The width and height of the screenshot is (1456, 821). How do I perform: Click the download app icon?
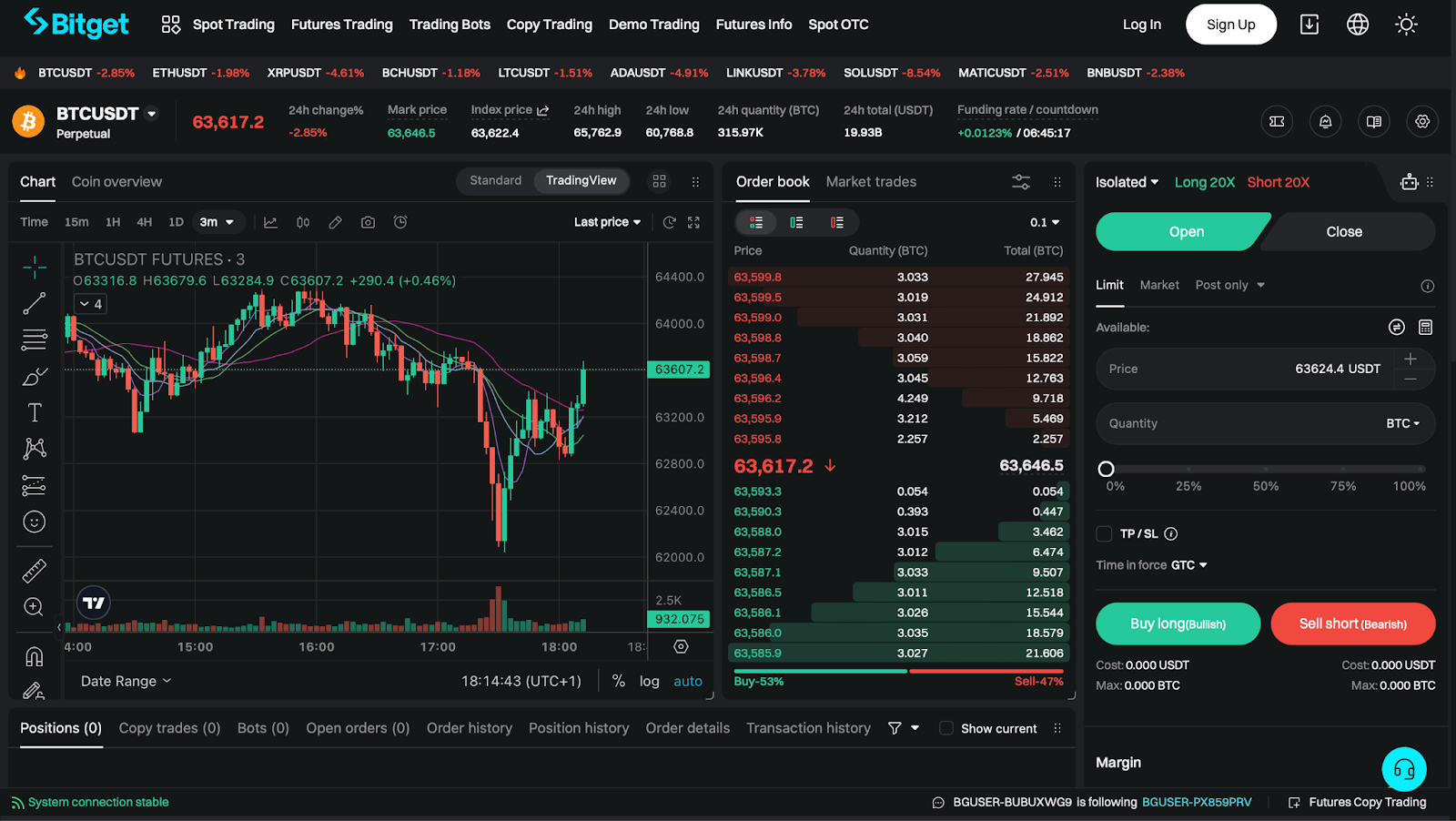click(x=1309, y=25)
